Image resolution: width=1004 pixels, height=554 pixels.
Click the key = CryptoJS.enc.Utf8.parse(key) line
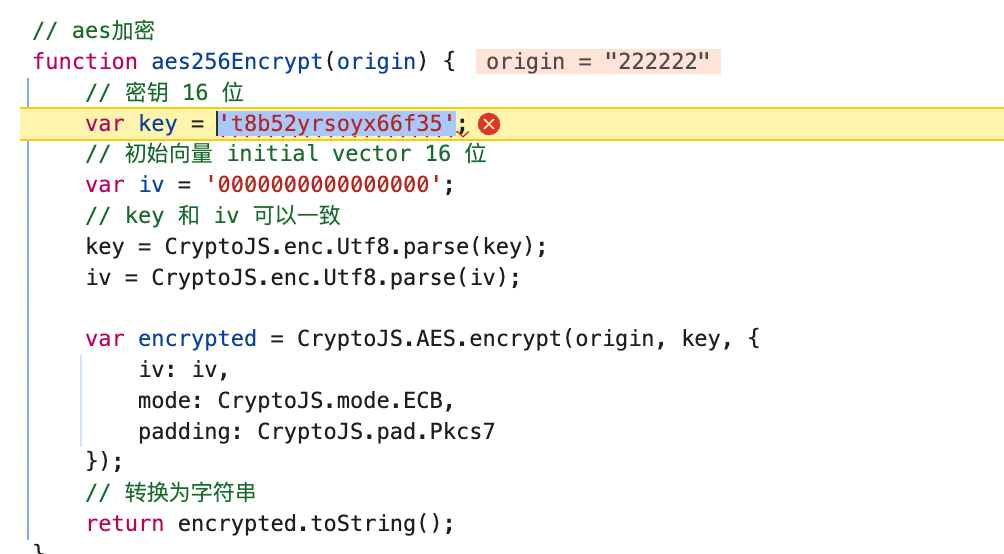[316, 247]
